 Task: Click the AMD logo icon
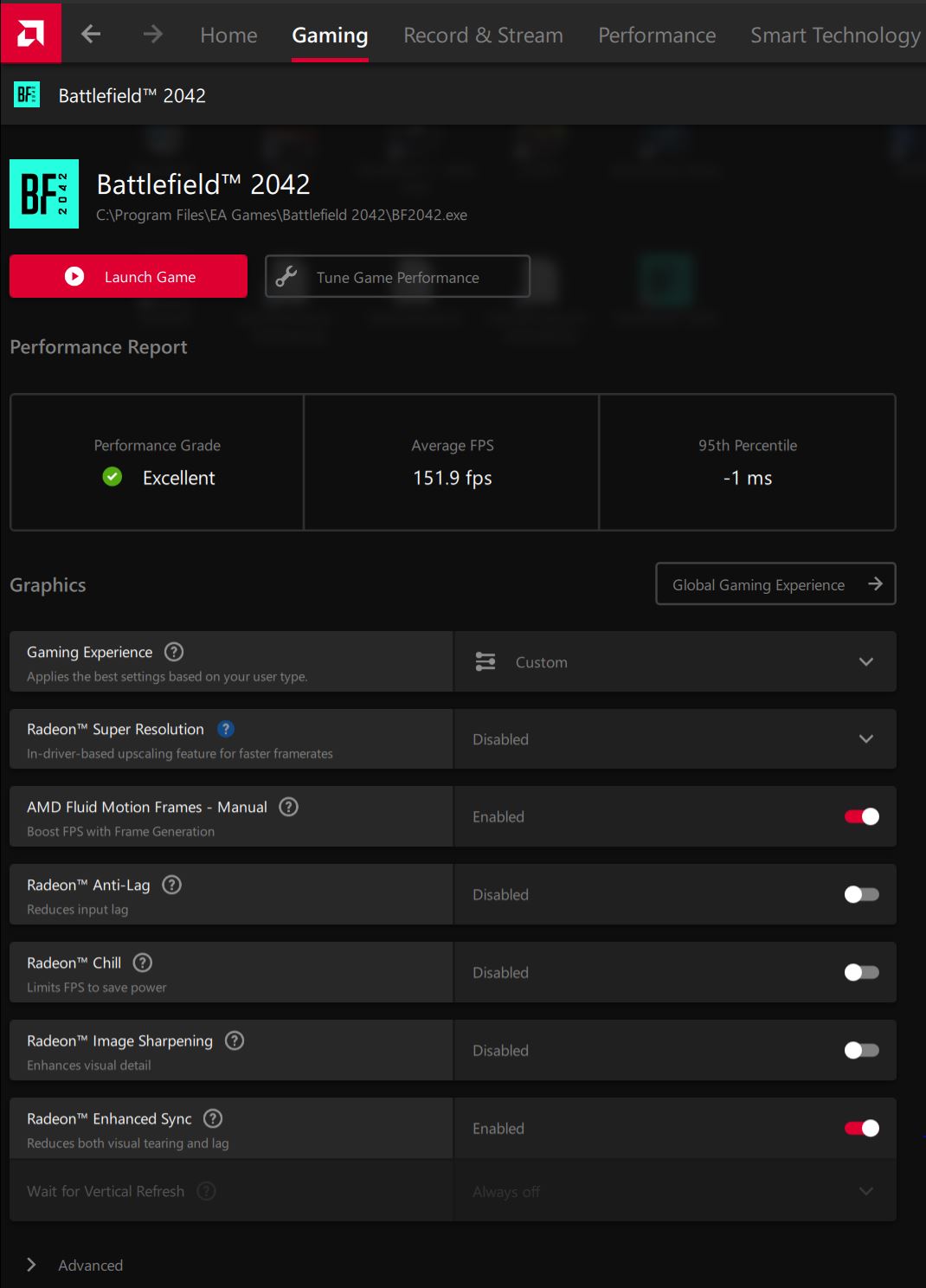[x=30, y=33]
